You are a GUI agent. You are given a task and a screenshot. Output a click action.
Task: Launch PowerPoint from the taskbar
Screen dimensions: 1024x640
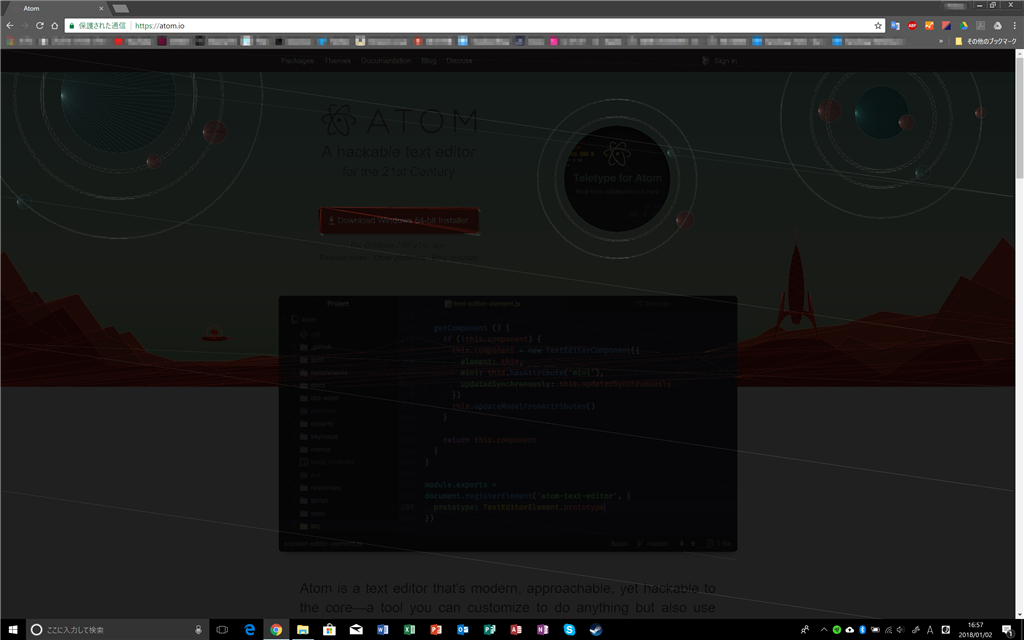click(436, 630)
